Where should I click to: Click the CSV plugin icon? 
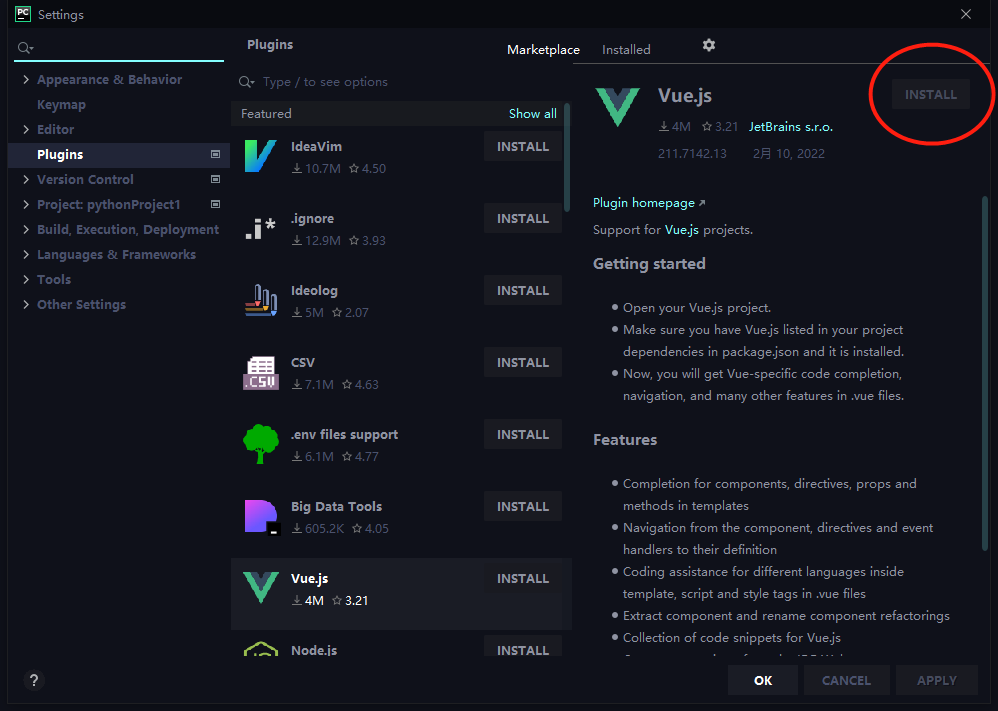[260, 372]
